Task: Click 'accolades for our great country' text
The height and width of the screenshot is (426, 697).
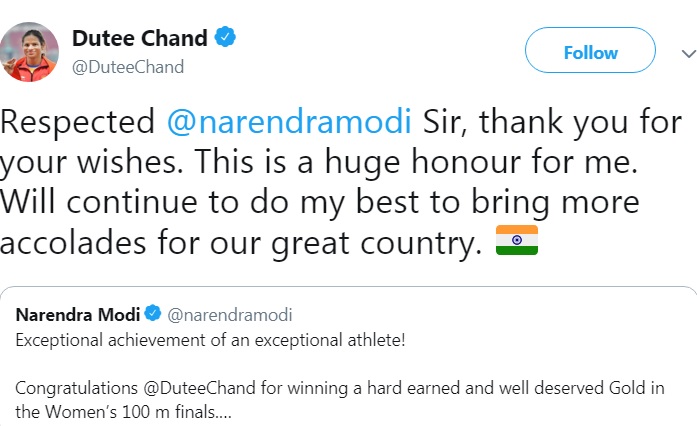Action: coord(241,244)
